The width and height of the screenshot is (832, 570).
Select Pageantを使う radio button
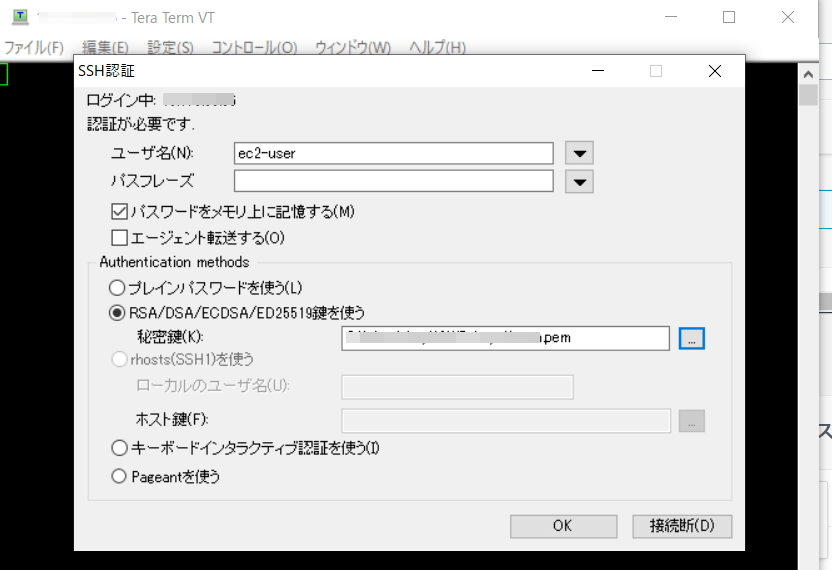119,476
